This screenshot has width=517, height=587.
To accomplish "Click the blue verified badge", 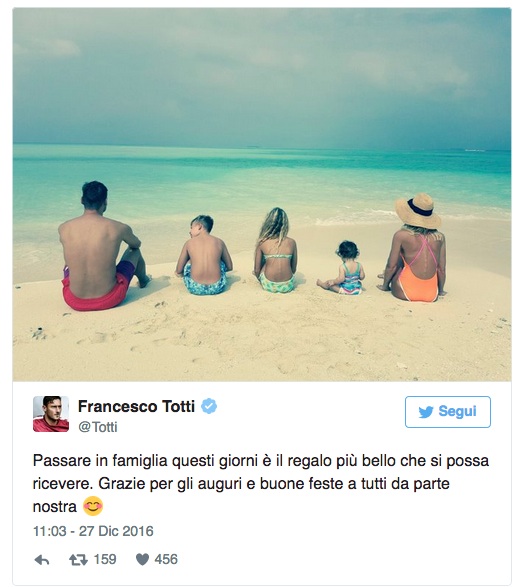I will click(209, 406).
